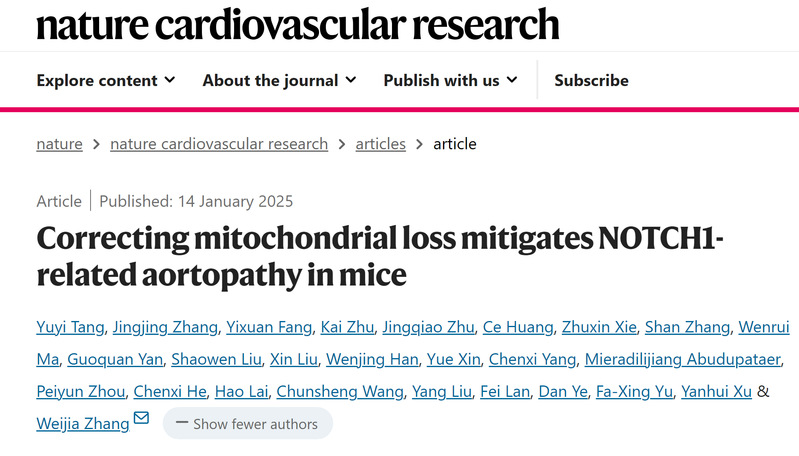Click the Subscribe link
This screenshot has width=799, height=456.
[591, 80]
